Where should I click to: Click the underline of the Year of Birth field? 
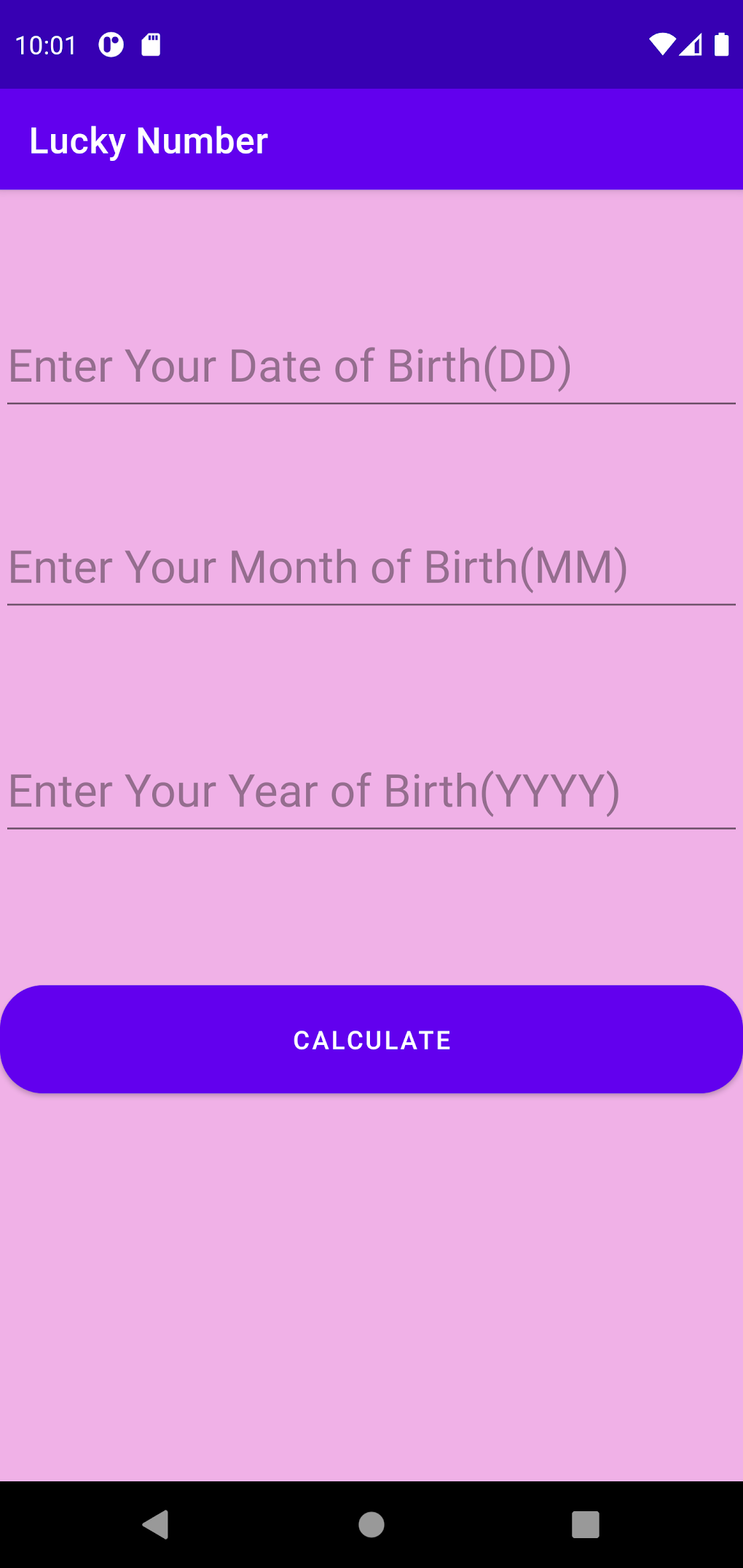(x=371, y=828)
